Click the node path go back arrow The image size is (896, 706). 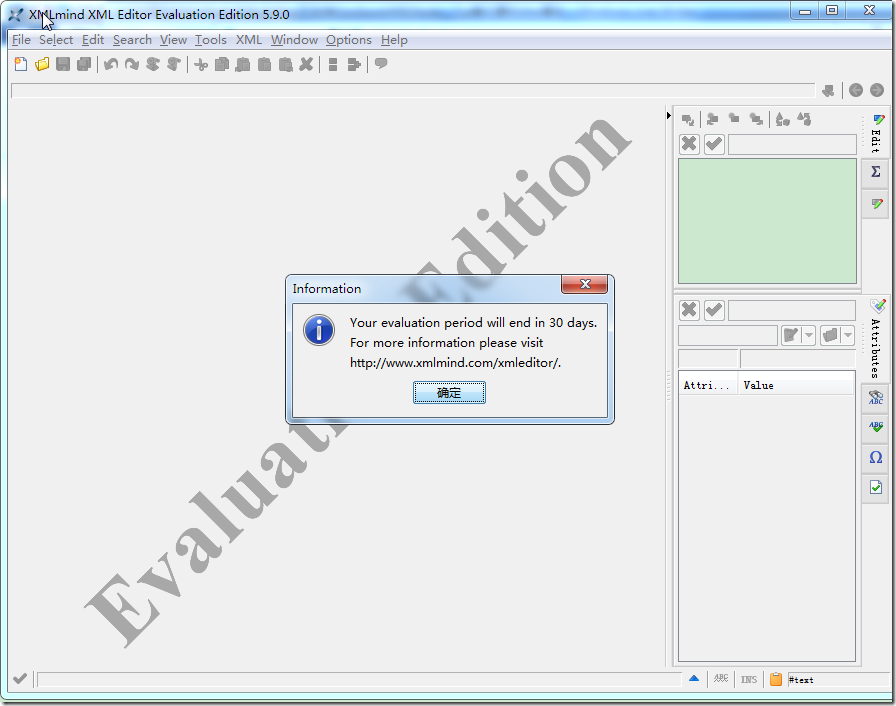coord(855,90)
